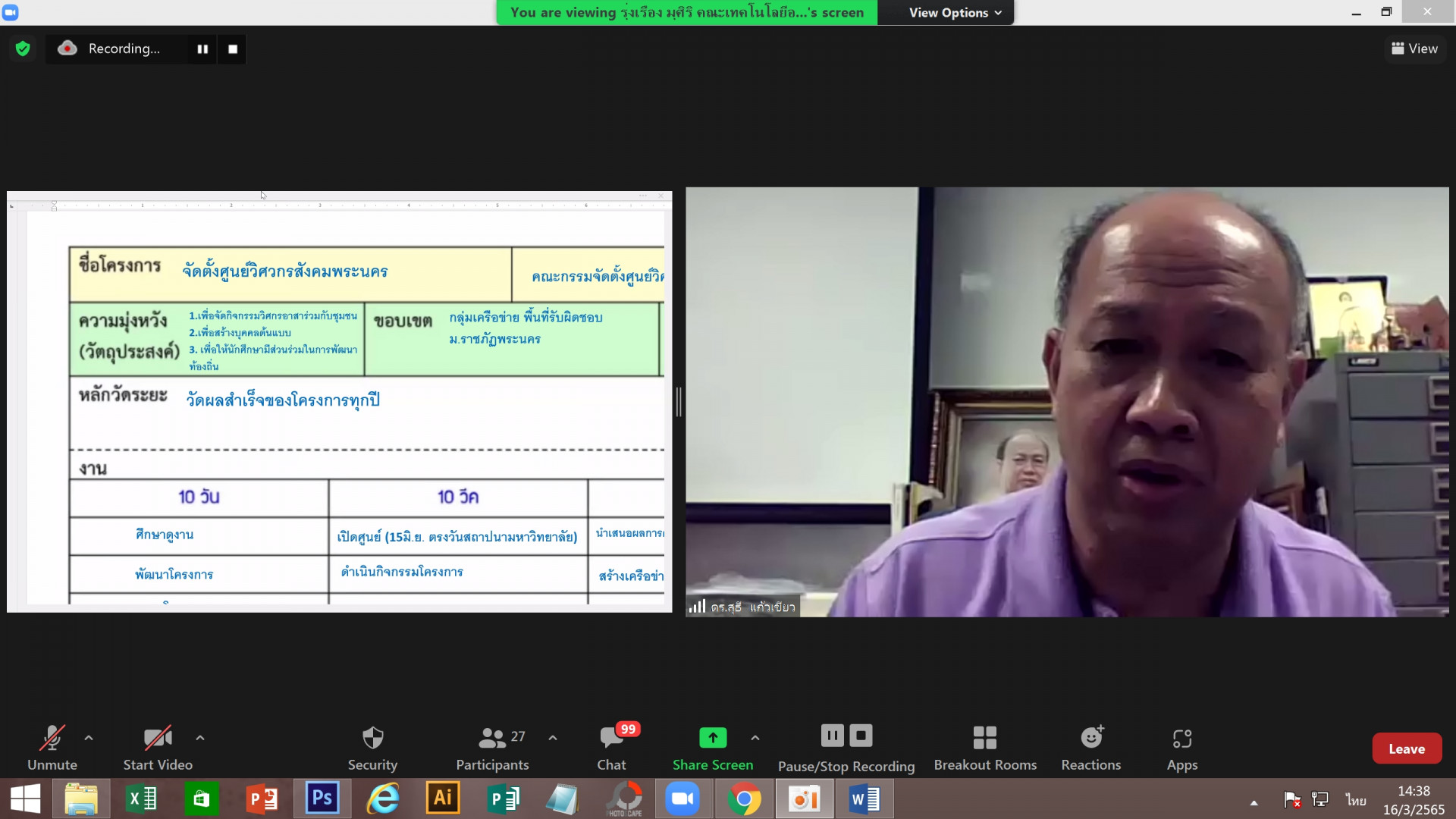The image size is (1456, 819).
Task: Open the Chat panel
Action: (x=612, y=748)
